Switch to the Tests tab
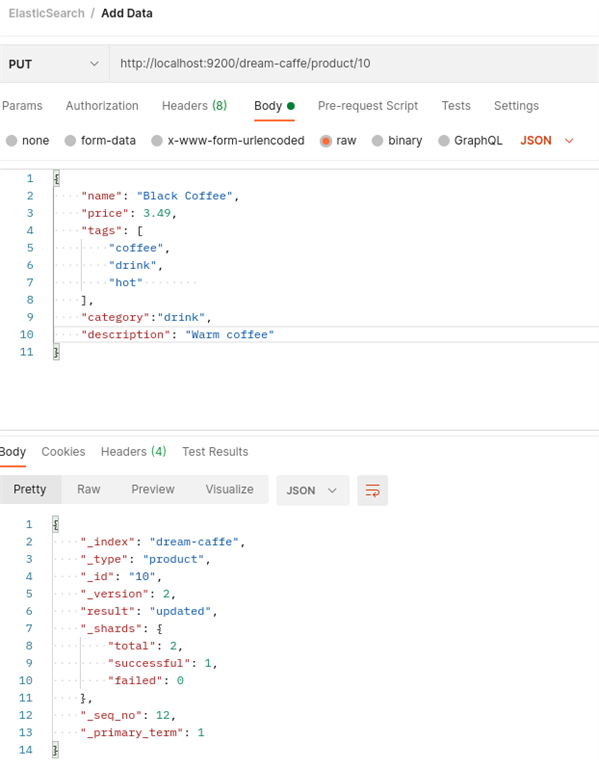 [x=456, y=106]
